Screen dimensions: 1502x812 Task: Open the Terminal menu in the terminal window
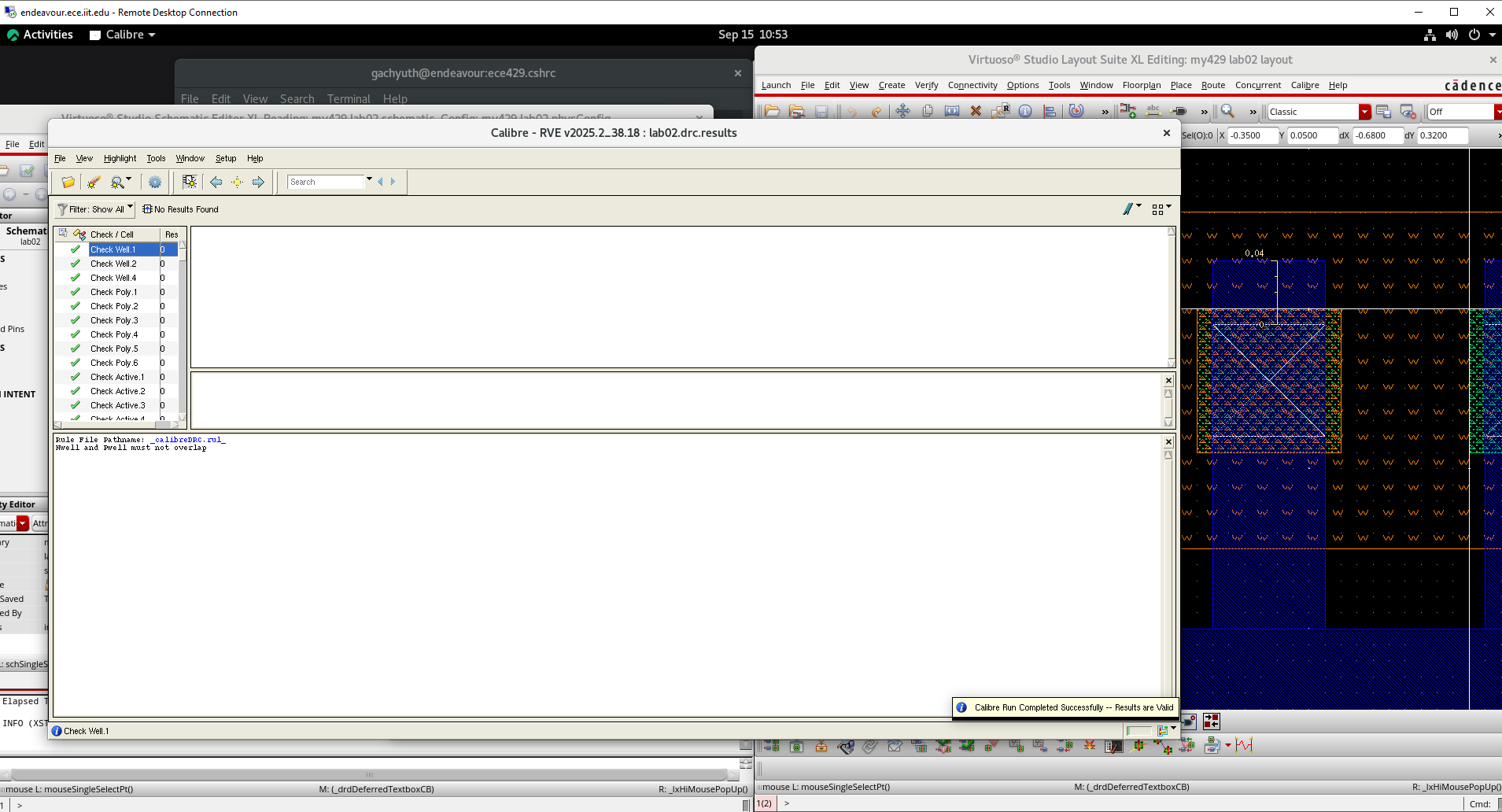[x=349, y=98]
